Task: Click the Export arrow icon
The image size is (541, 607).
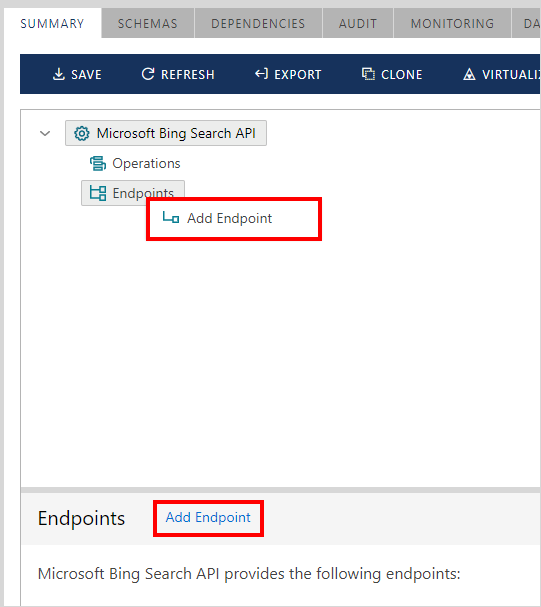Action: click(x=261, y=74)
